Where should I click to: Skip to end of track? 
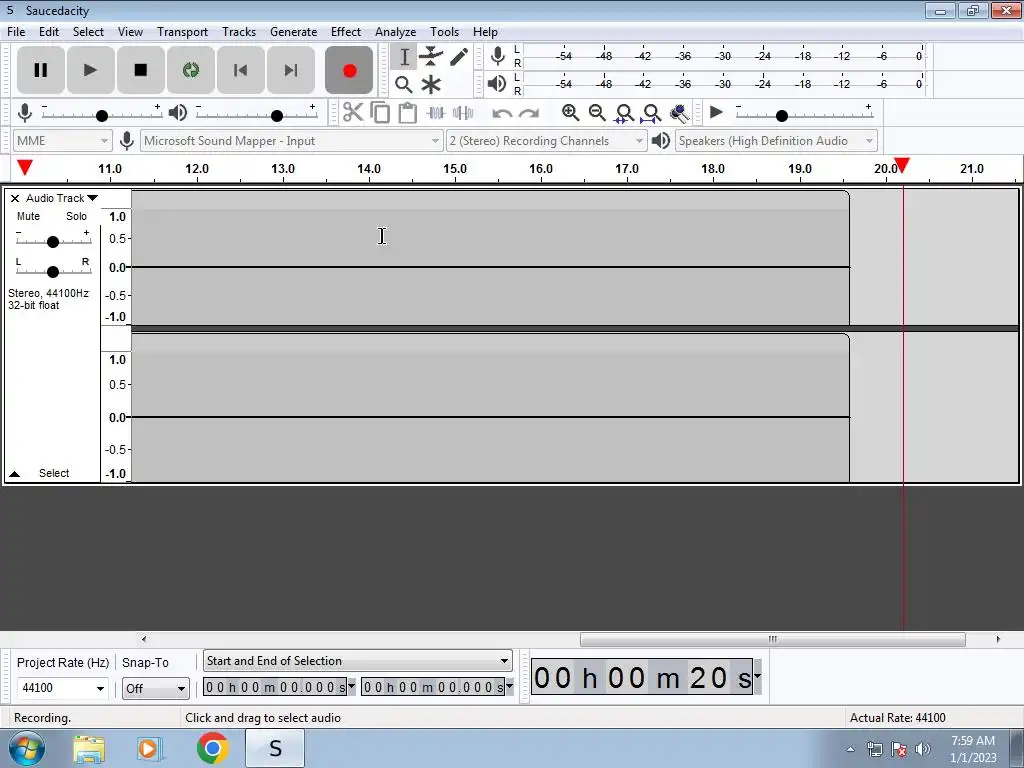tap(291, 70)
